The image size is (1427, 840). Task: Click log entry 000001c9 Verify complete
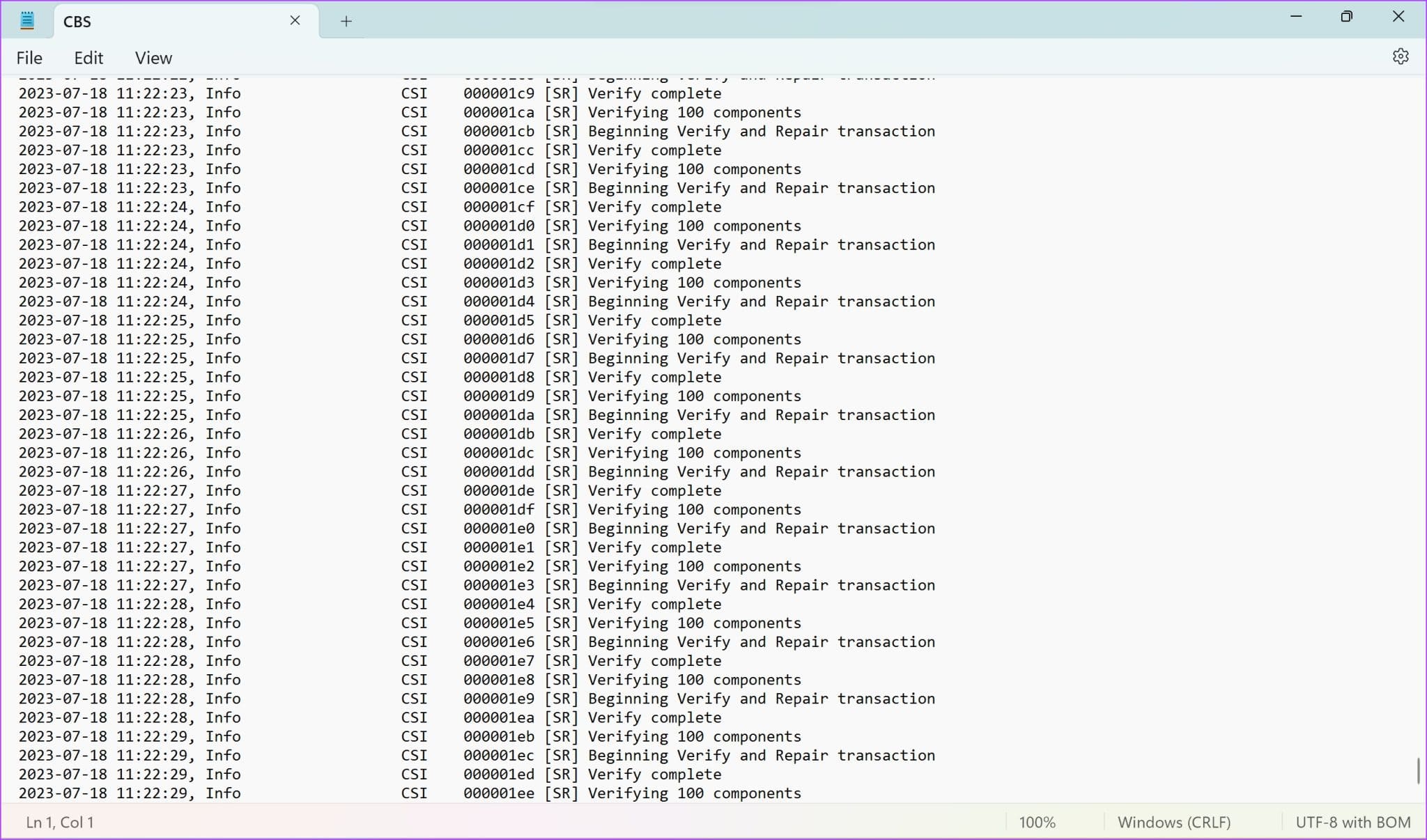coord(370,93)
